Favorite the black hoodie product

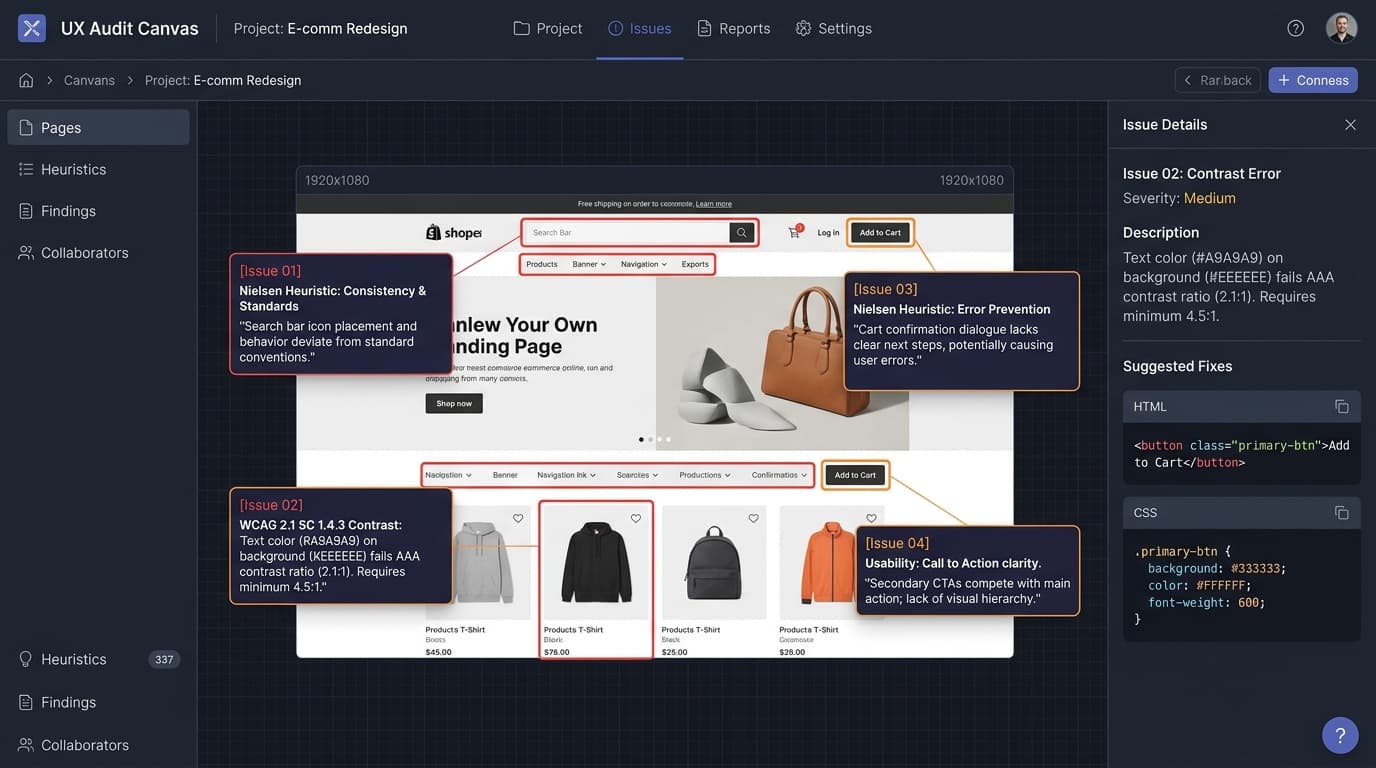(x=636, y=518)
